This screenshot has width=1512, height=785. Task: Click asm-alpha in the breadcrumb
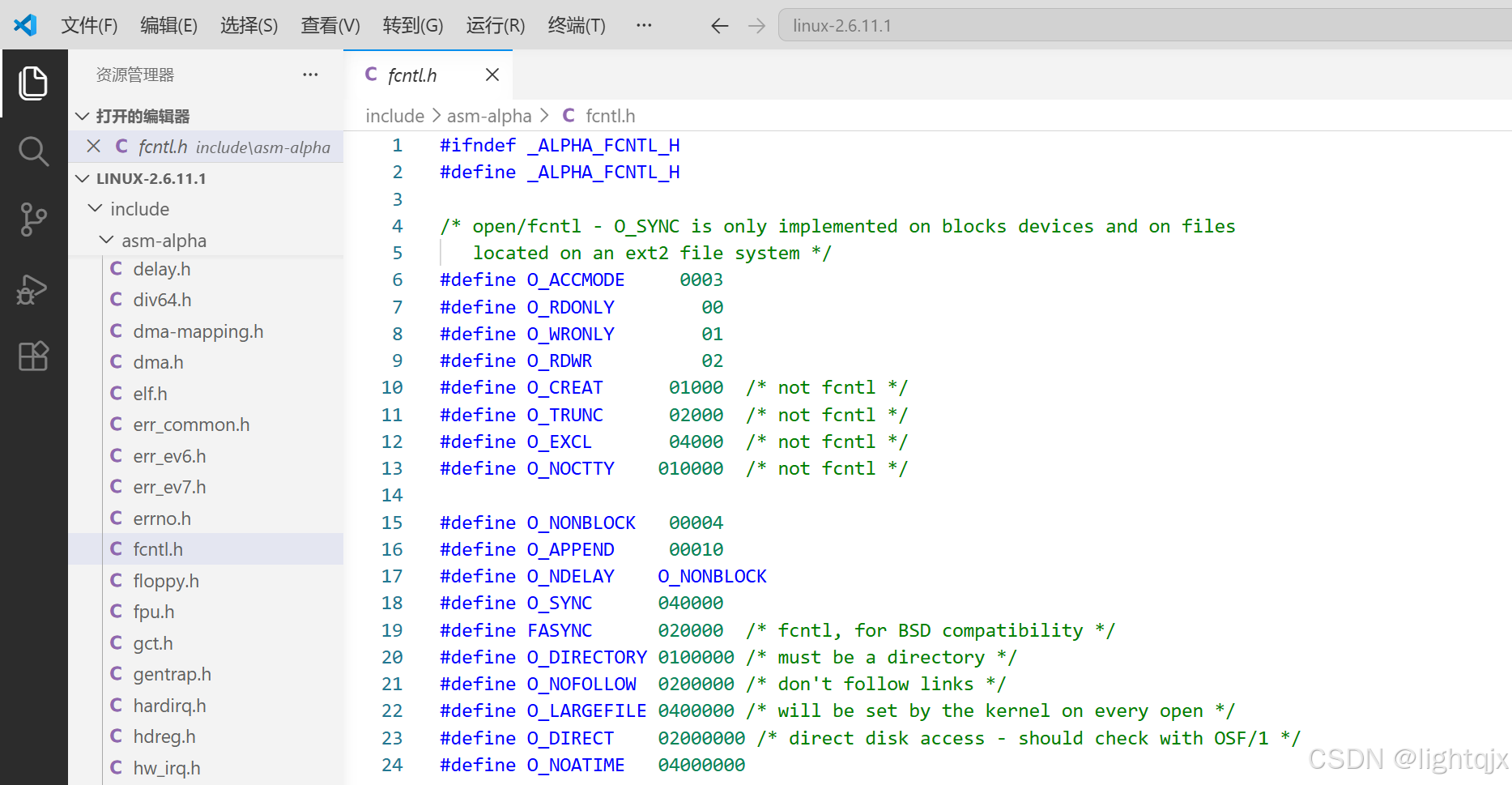(489, 116)
